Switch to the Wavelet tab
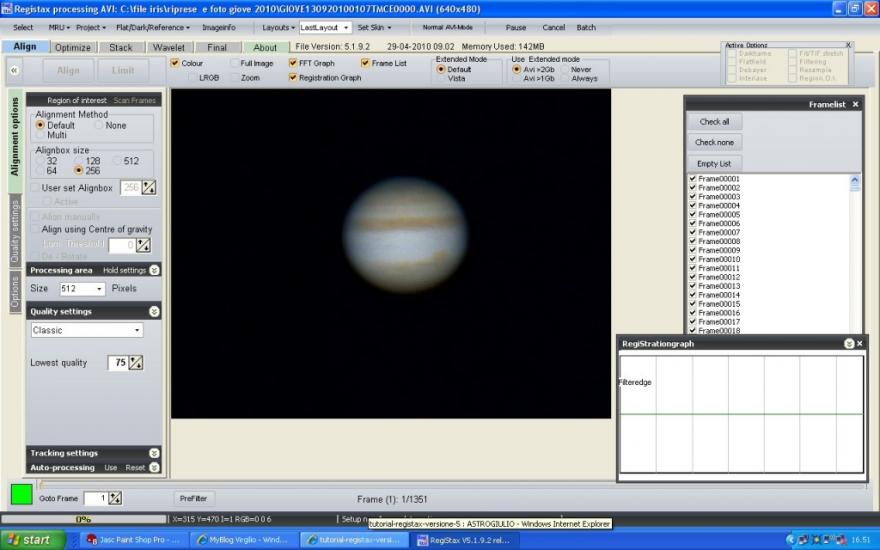The height and width of the screenshot is (550, 880). pos(168,48)
